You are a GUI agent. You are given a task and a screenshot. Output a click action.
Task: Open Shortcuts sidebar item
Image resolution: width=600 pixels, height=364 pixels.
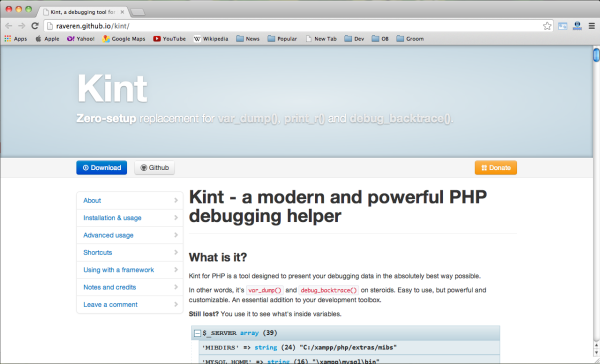click(x=130, y=253)
